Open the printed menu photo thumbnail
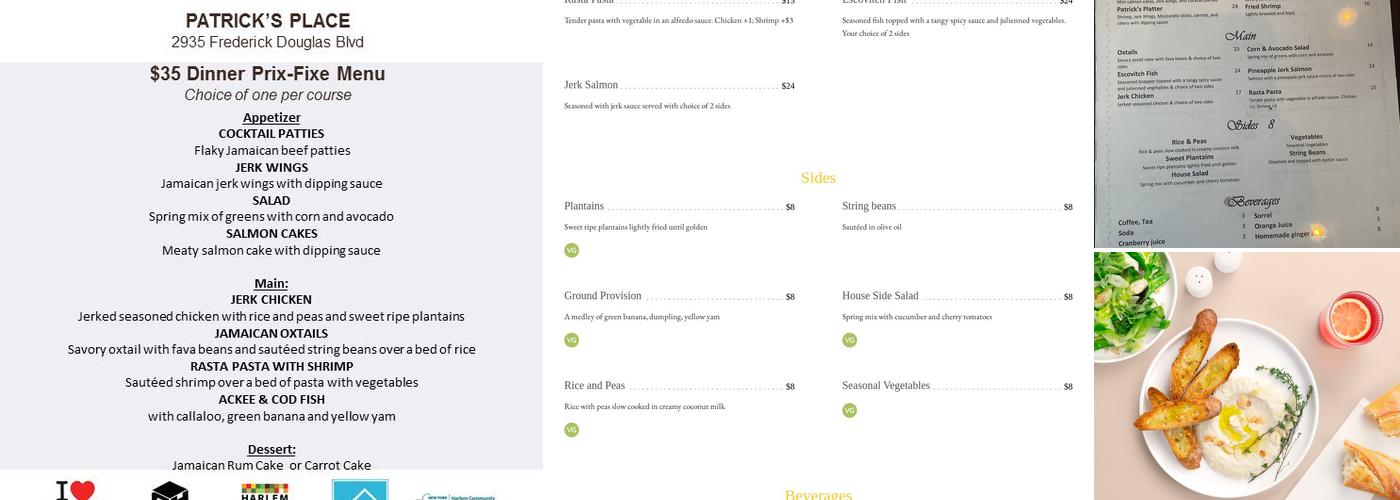 pos(1247,123)
